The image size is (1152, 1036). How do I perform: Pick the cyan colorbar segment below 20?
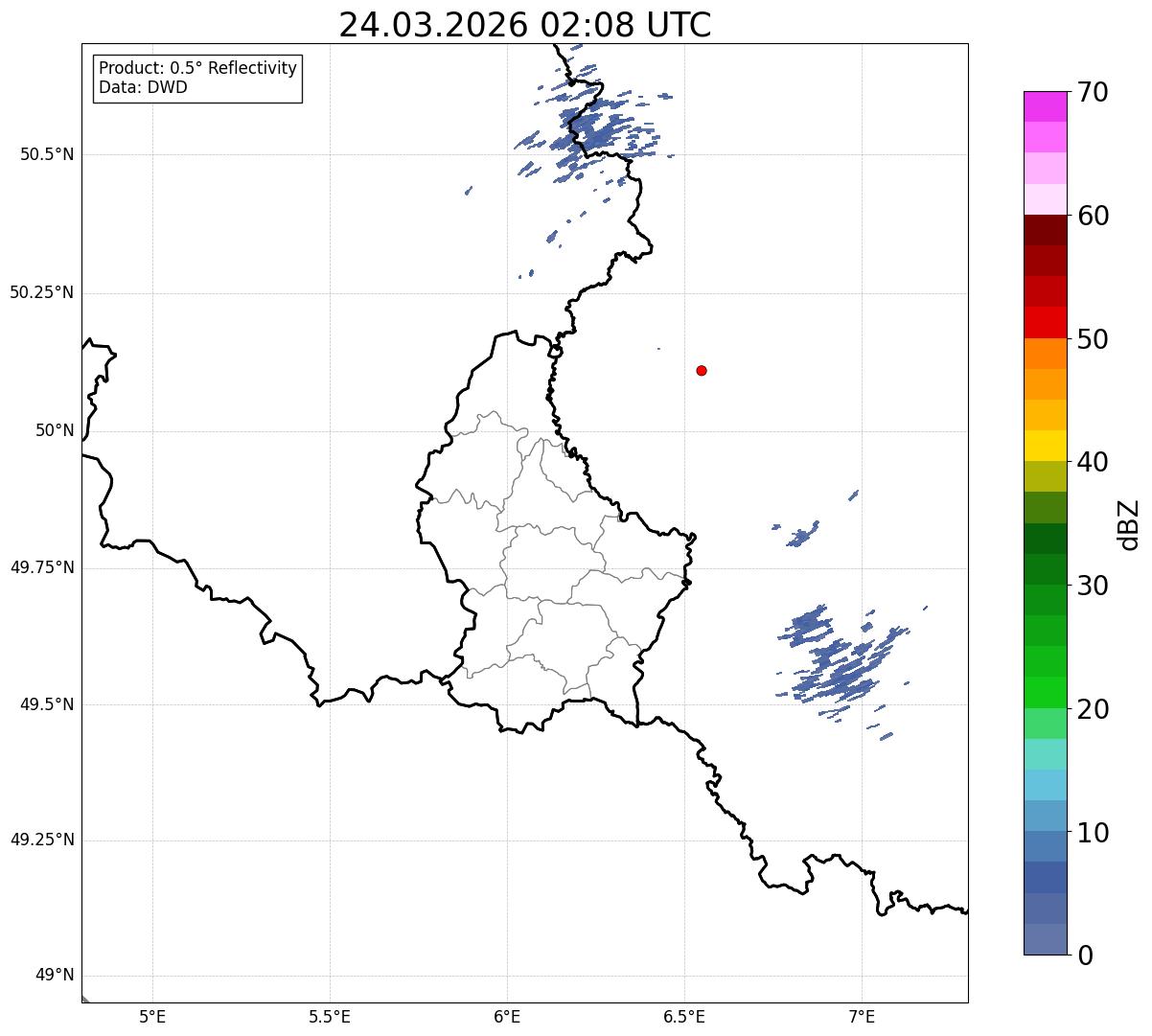[x=1046, y=754]
